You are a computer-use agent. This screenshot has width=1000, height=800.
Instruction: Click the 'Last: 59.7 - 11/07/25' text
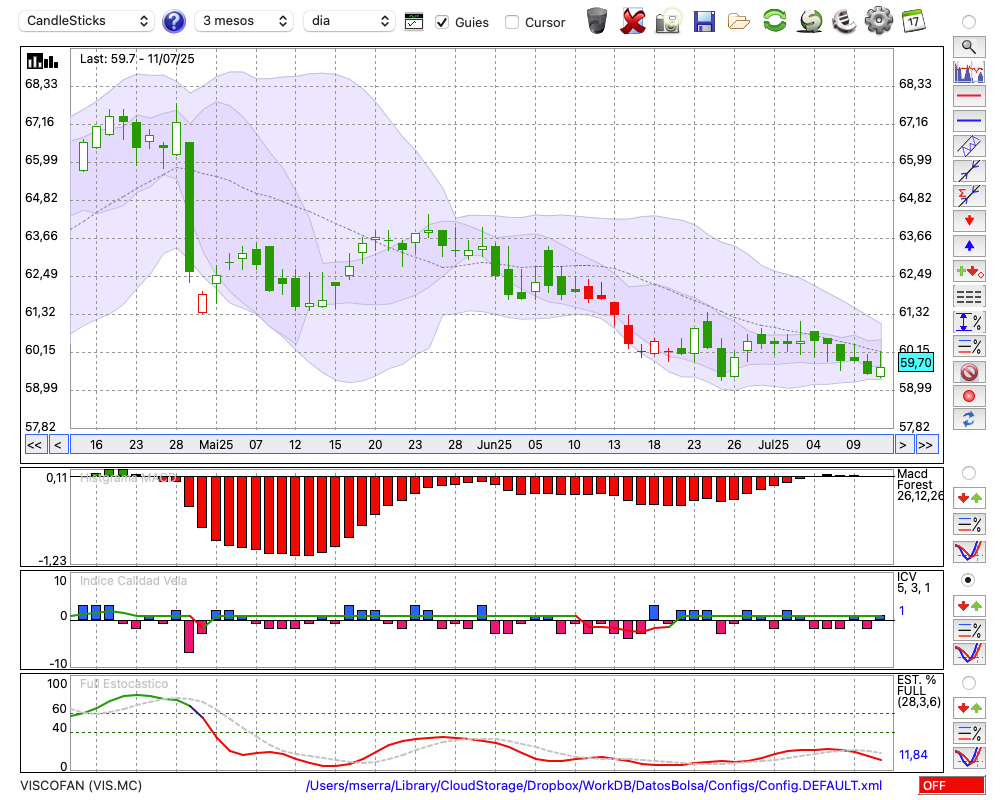click(x=137, y=59)
